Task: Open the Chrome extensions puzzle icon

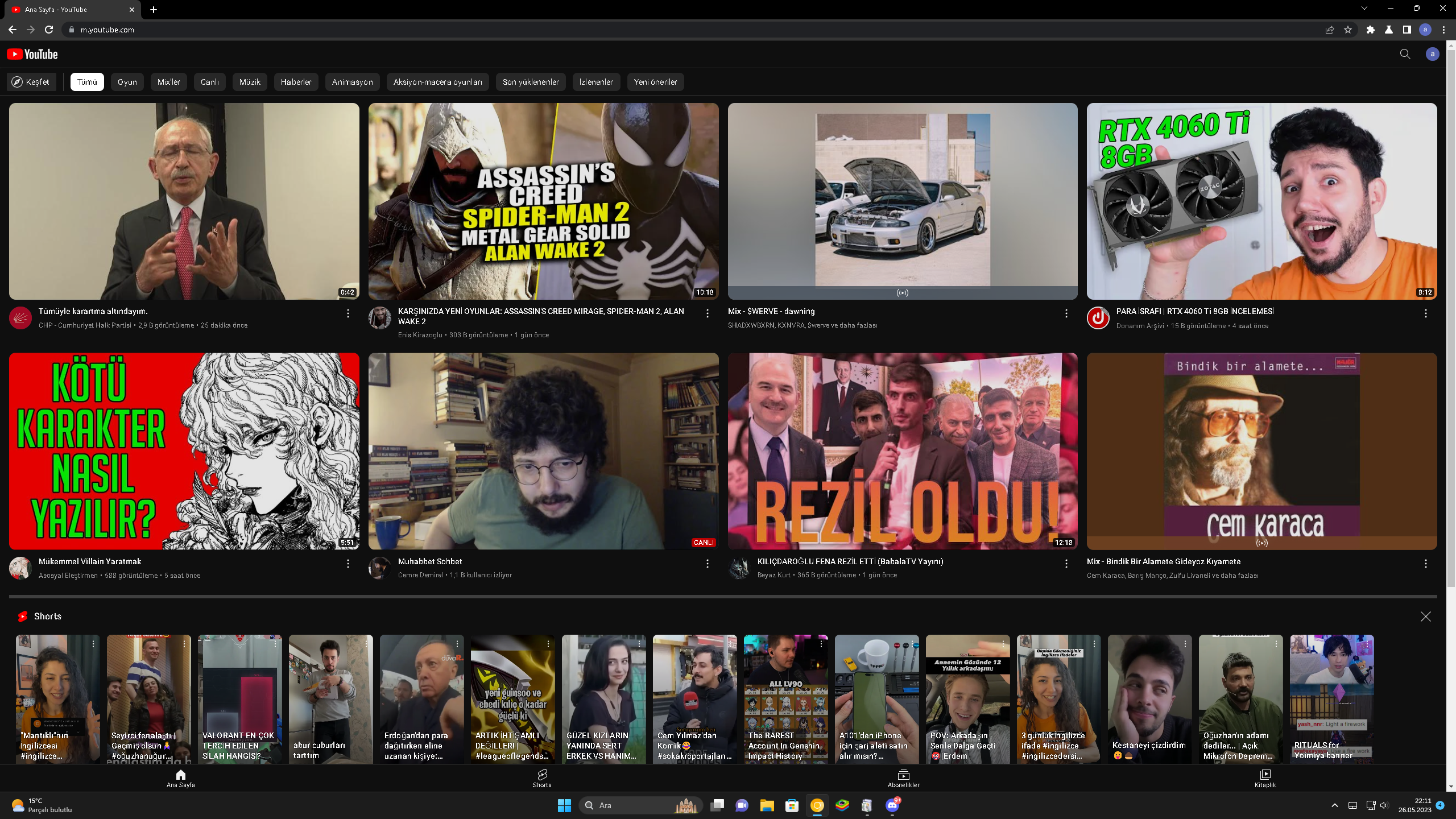Action: [1371, 30]
